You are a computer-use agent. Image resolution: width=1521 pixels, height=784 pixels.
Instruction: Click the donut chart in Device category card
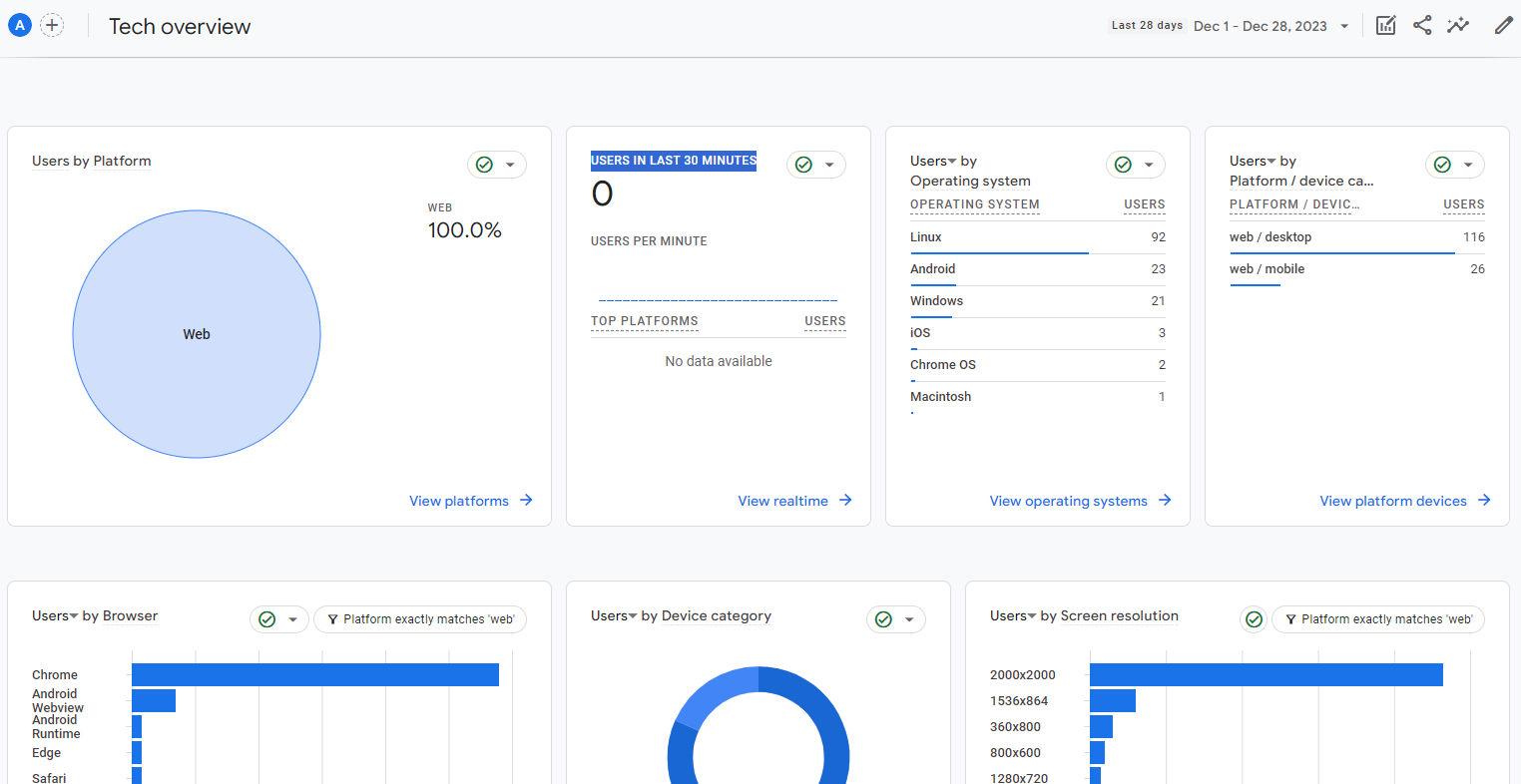point(759,726)
